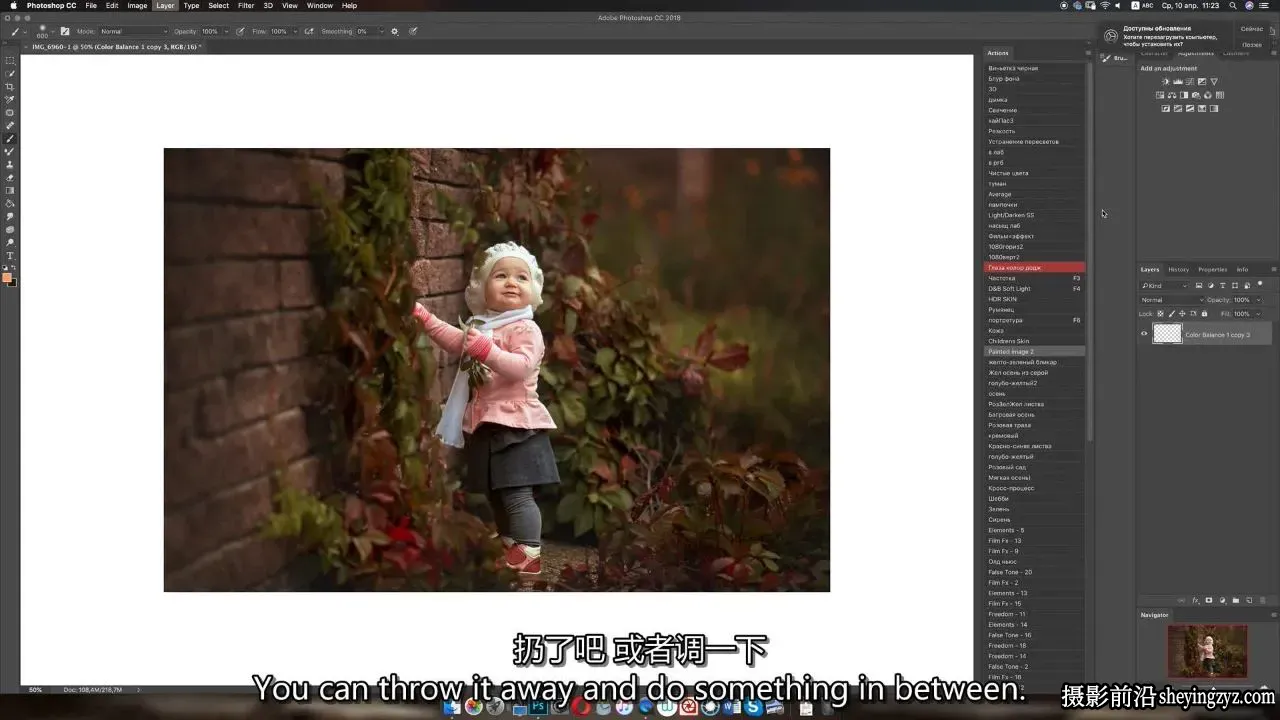
Task: Switch to the Properties tab
Action: pos(1213,270)
